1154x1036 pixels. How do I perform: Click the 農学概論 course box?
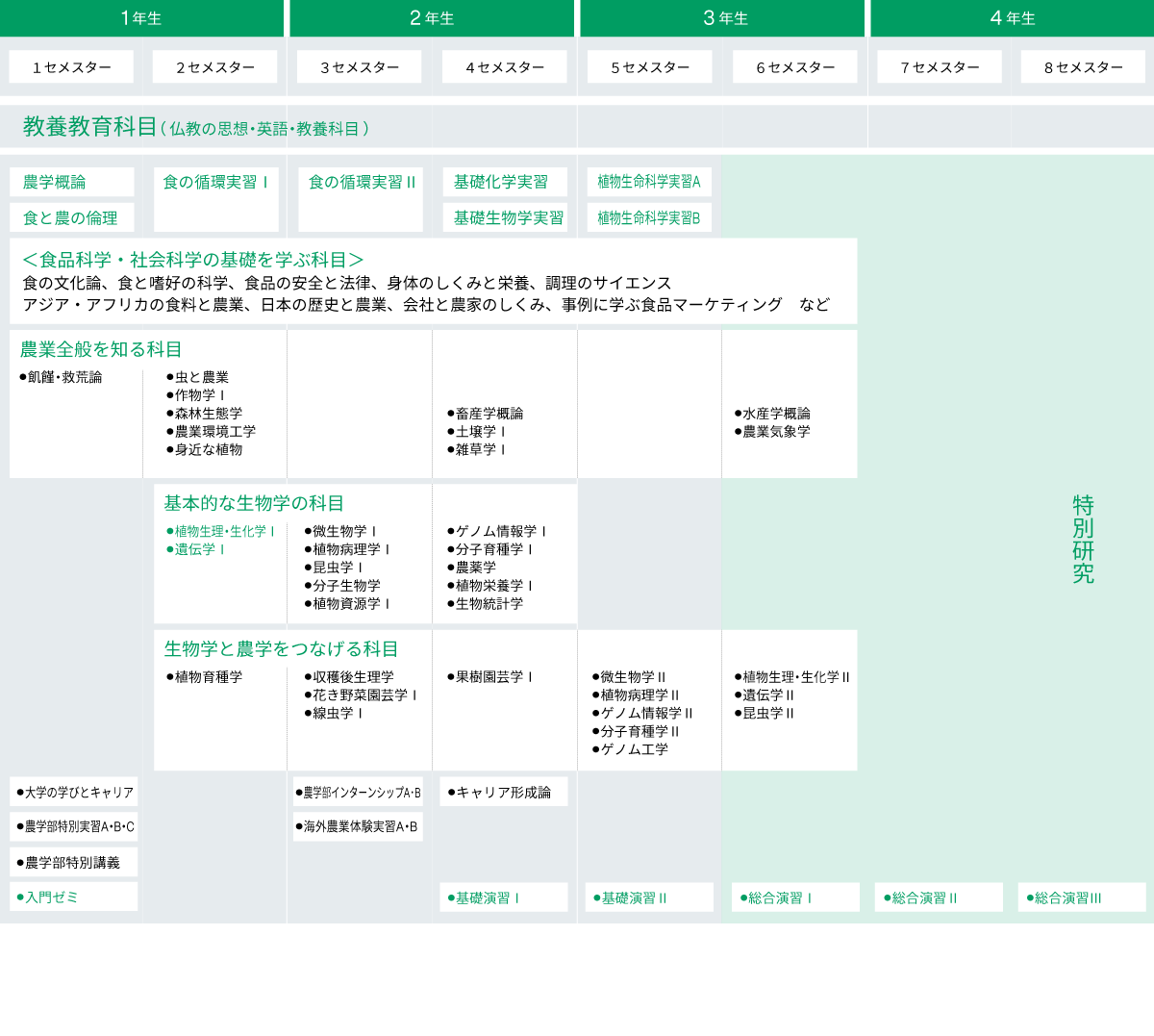72,182
